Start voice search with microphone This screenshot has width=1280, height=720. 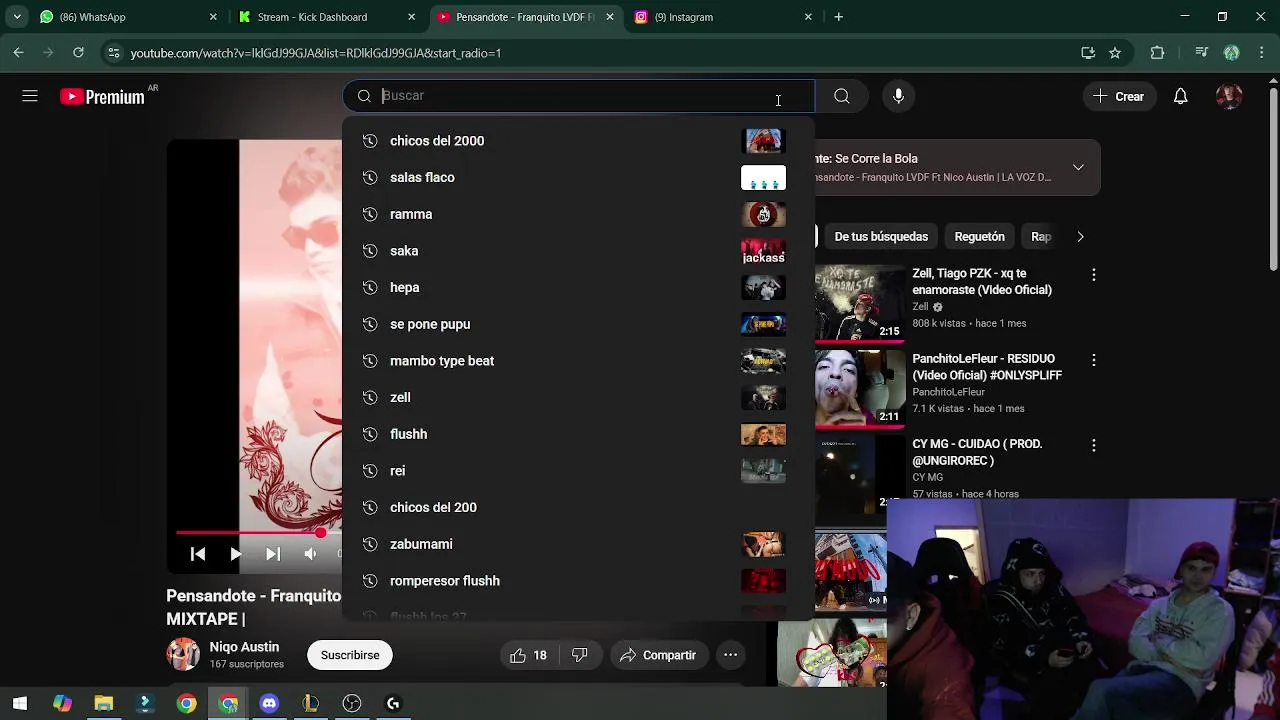tap(898, 96)
